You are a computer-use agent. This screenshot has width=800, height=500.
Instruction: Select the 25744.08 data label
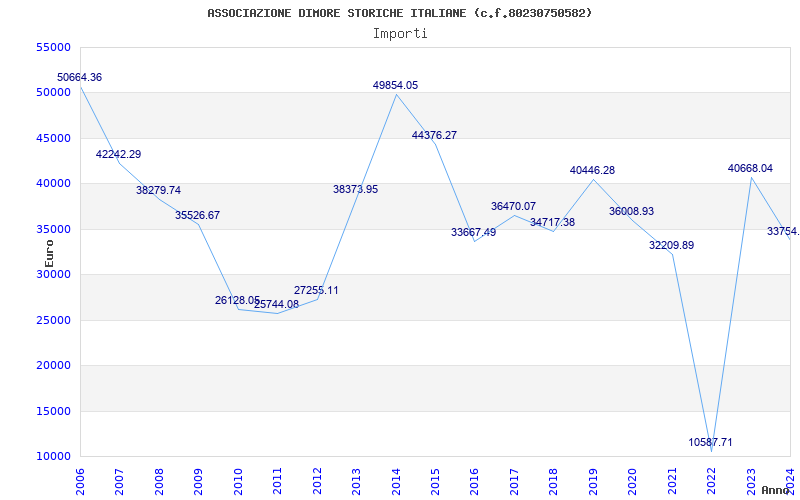(x=277, y=304)
